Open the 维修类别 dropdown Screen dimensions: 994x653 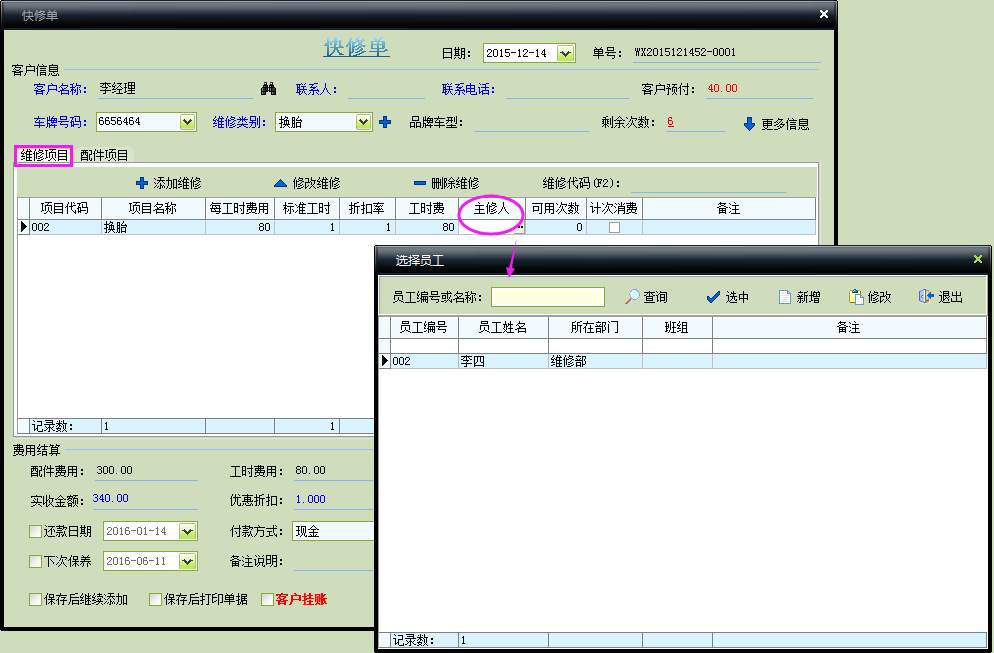[363, 122]
